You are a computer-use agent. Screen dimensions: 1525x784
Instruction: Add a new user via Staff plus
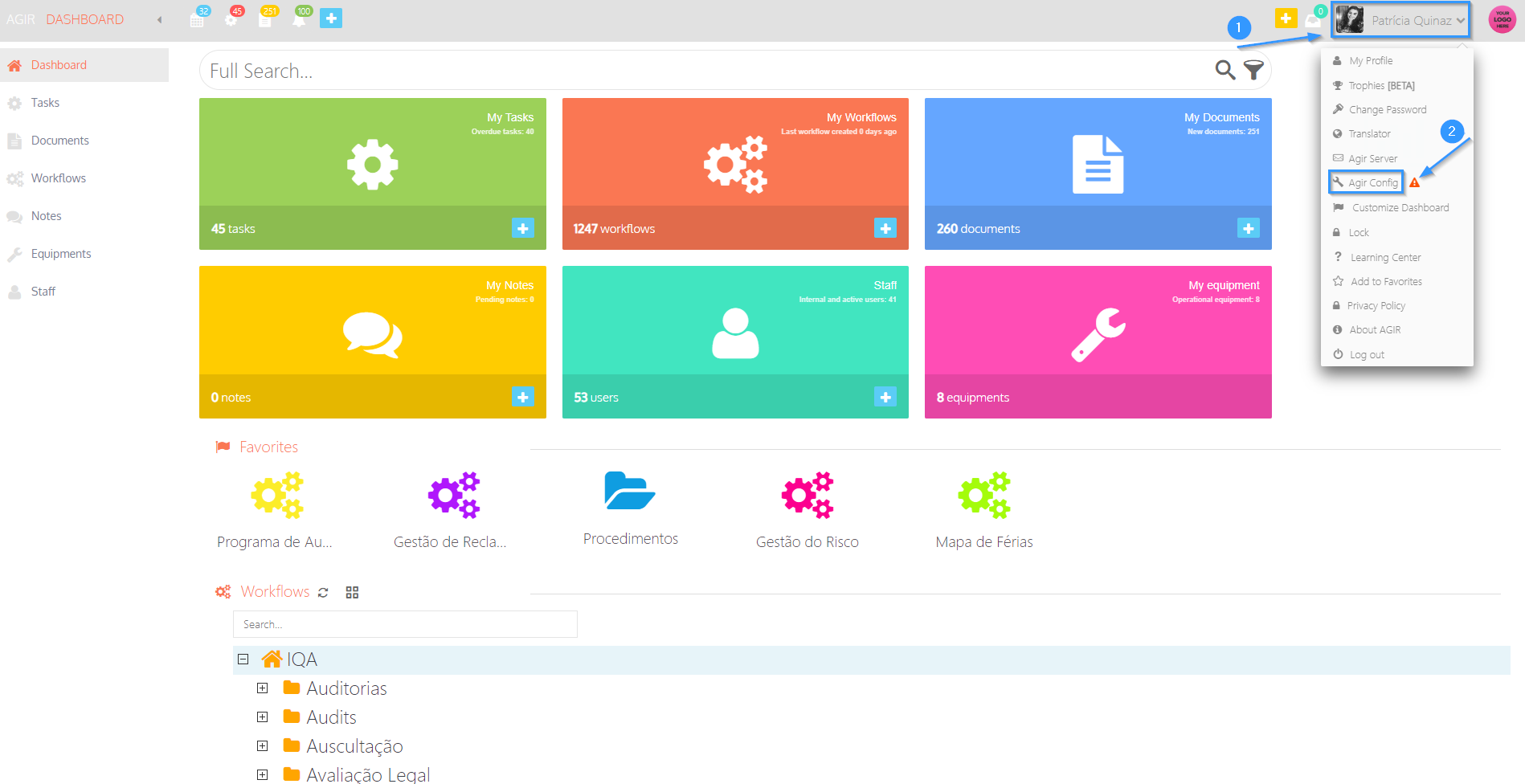click(x=885, y=397)
